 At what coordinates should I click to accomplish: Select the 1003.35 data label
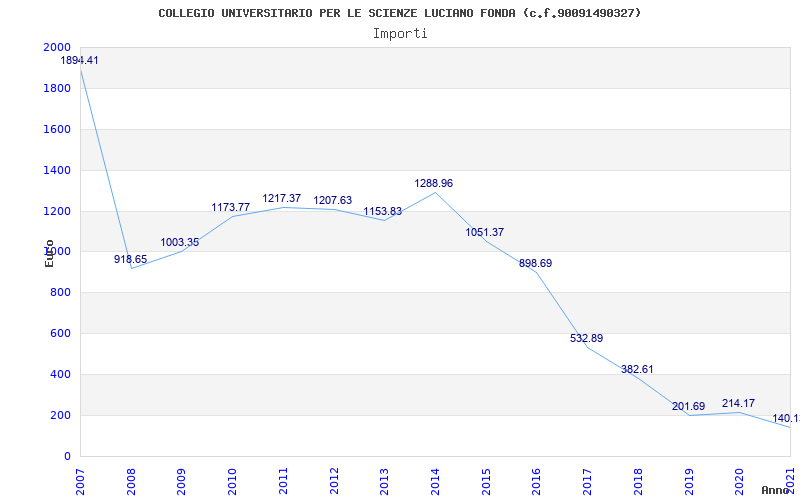180,242
